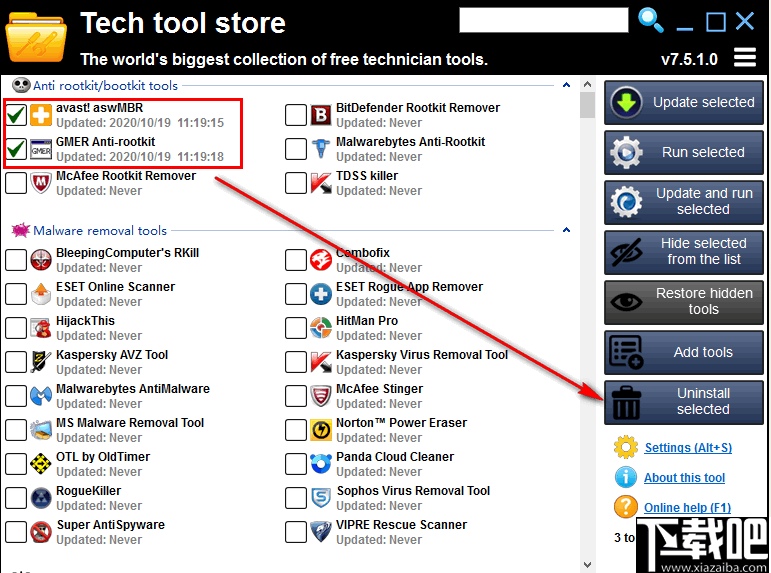Click Restore hidden tools button
The image size is (771, 573).
(683, 302)
